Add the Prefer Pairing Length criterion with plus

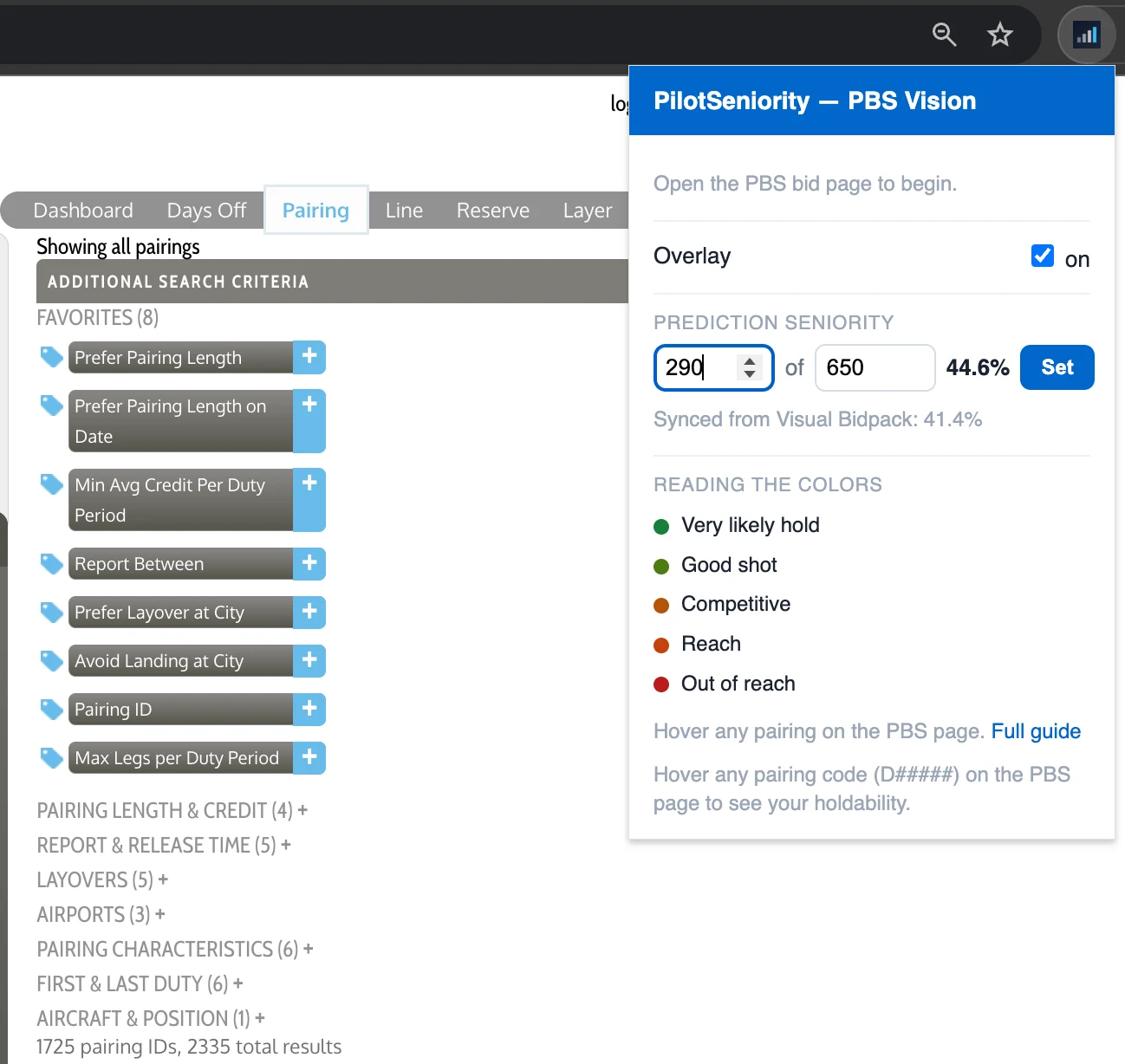pos(309,357)
